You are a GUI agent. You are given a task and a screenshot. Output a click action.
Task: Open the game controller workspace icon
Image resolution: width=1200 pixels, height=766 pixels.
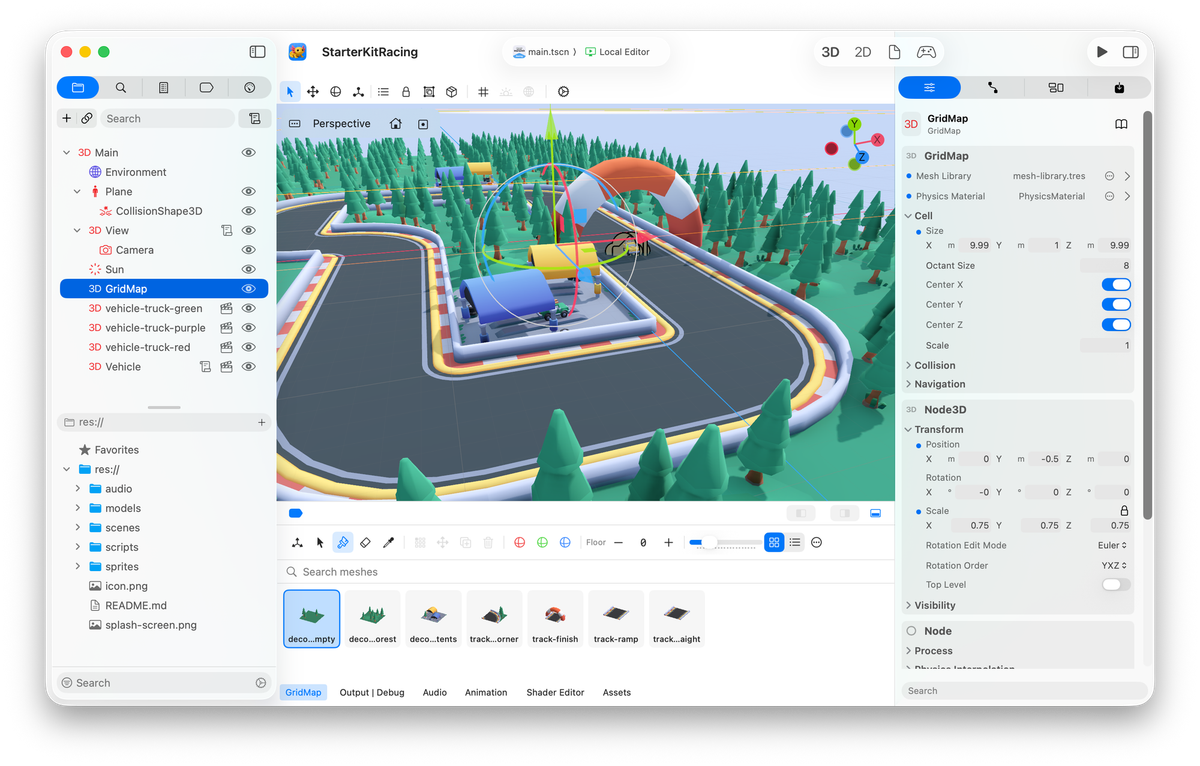(x=927, y=52)
